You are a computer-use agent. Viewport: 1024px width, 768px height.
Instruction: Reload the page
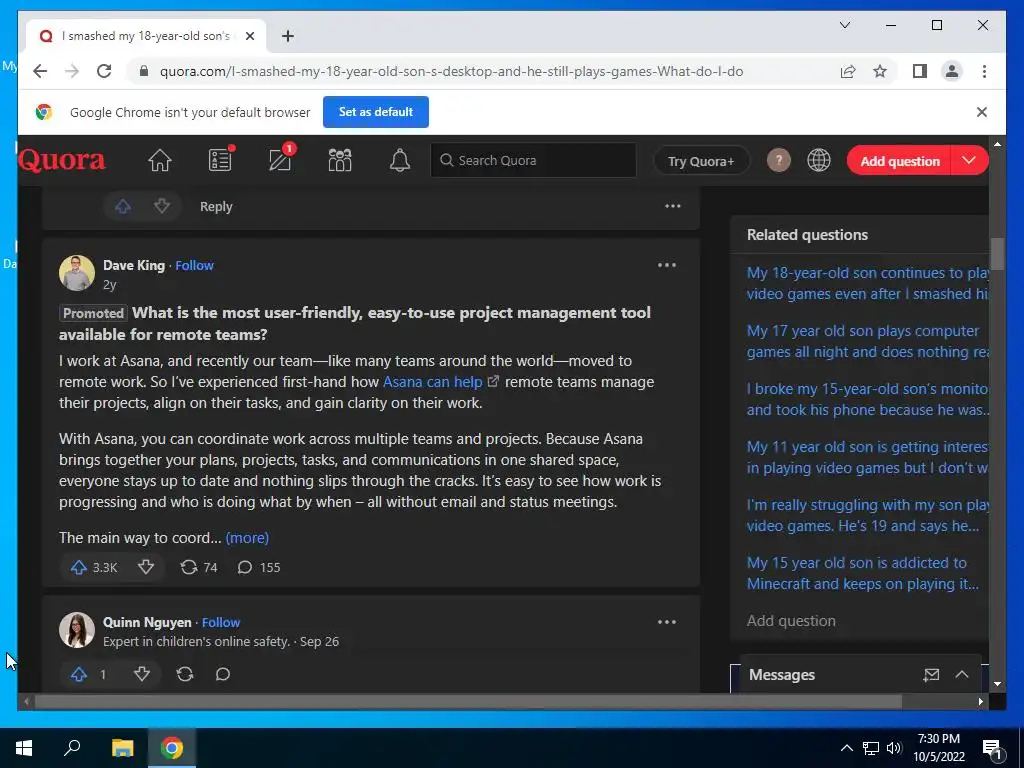click(104, 71)
